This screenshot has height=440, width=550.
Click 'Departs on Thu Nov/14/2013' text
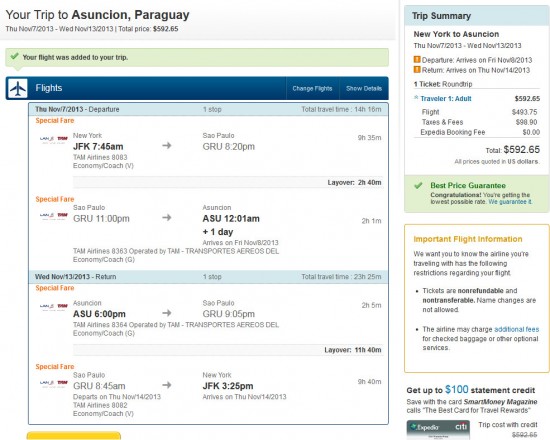117,396
